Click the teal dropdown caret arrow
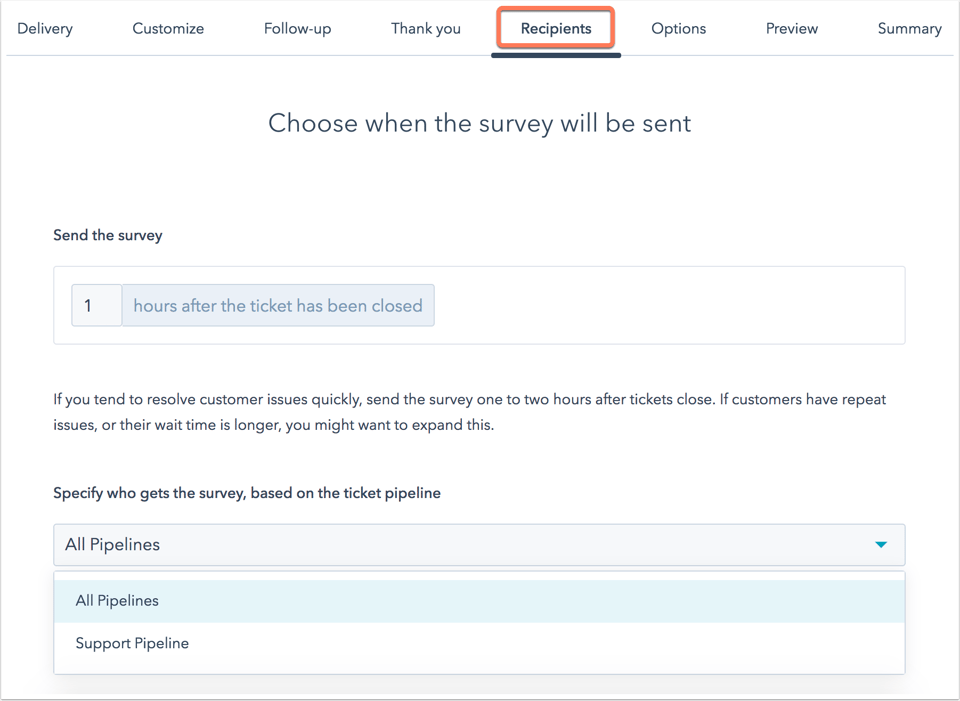The image size is (960, 701). 881,544
